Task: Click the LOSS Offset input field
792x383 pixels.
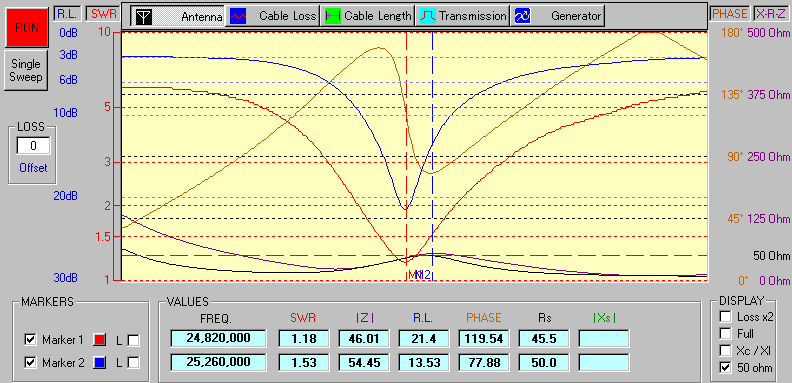Action: click(33, 146)
